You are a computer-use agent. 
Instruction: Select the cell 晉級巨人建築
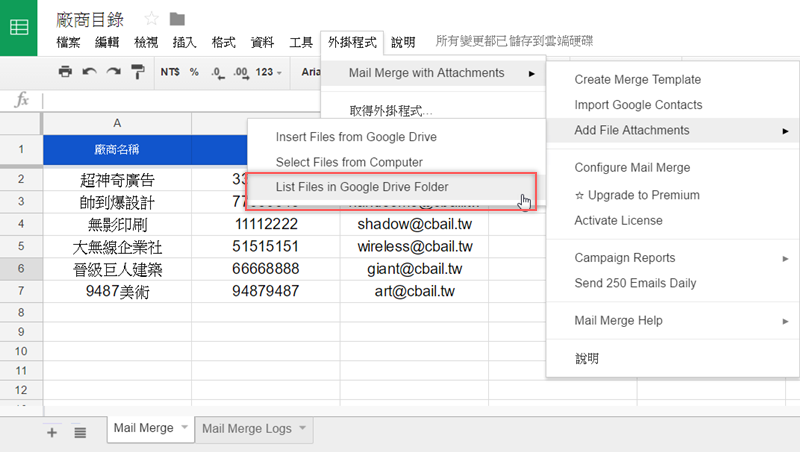tap(117, 269)
